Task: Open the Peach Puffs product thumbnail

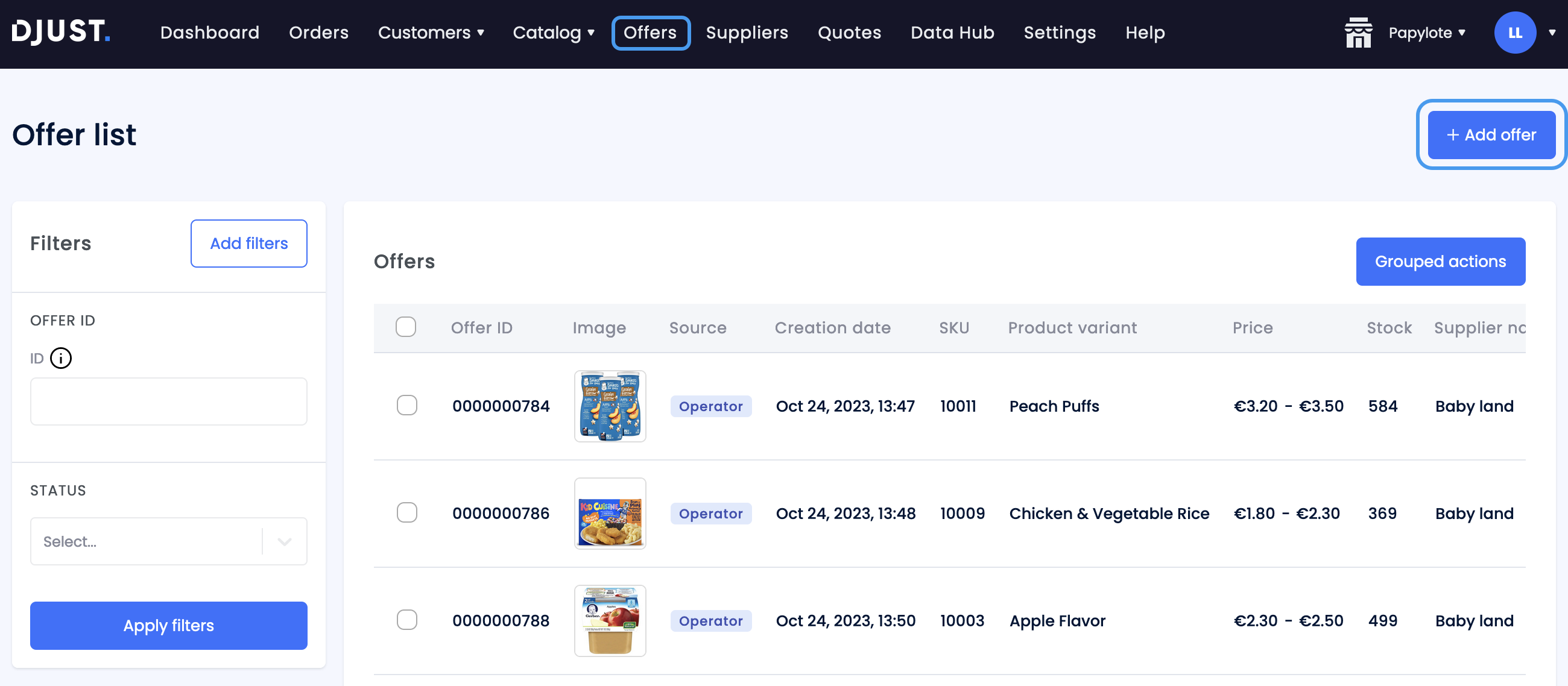Action: pyautogui.click(x=610, y=406)
